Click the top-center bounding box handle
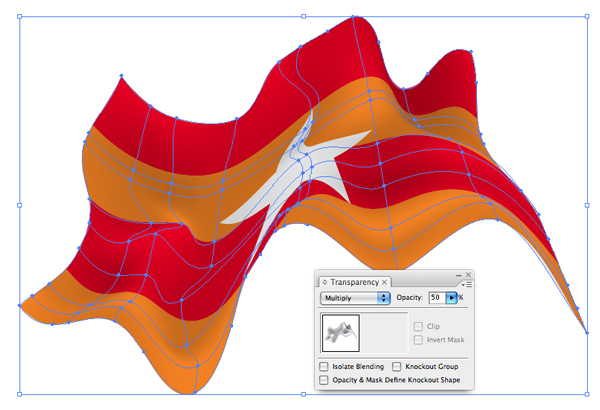 (x=303, y=16)
